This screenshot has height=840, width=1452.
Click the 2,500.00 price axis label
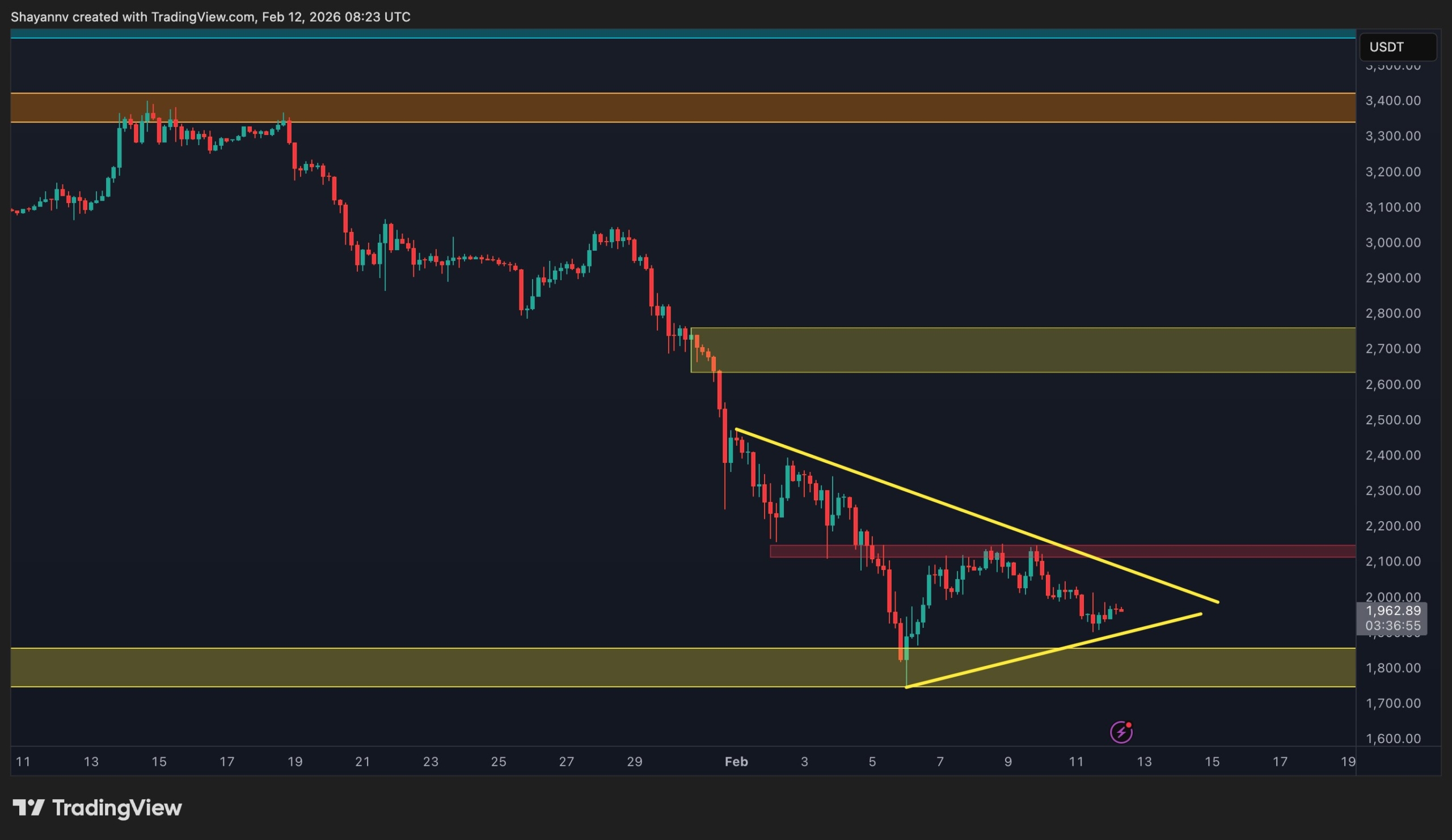1392,420
